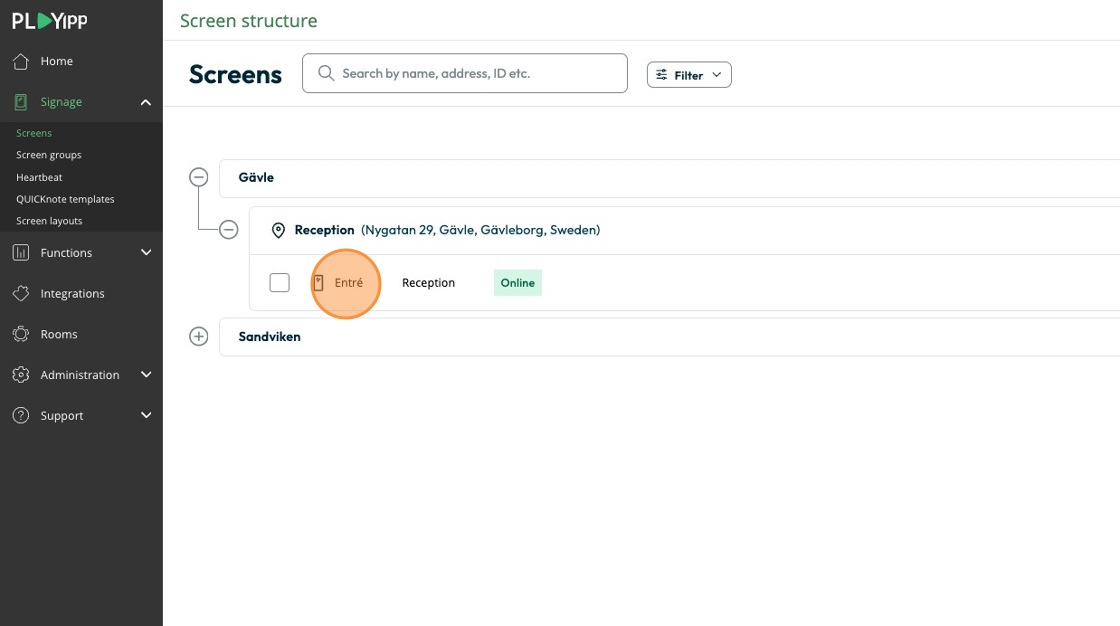The image size is (1120, 626).
Task: Click the Support question mark icon
Action: pyautogui.click(x=21, y=415)
